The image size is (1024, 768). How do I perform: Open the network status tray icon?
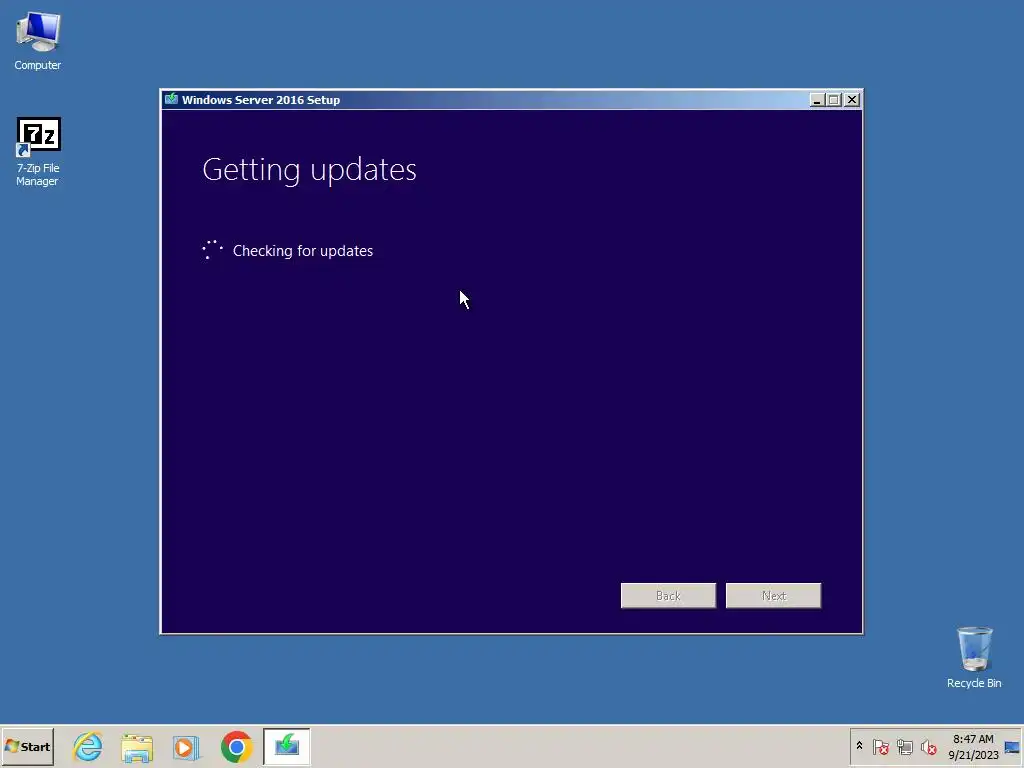coord(904,746)
